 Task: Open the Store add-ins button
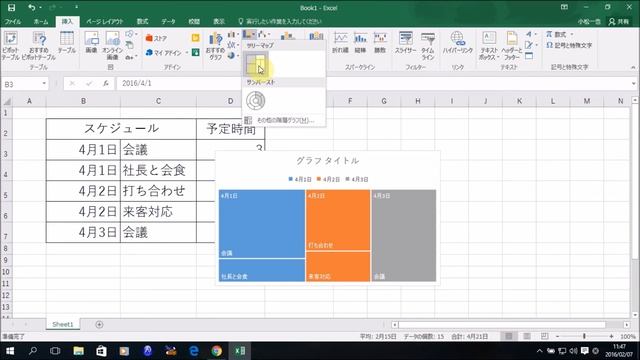pos(156,38)
